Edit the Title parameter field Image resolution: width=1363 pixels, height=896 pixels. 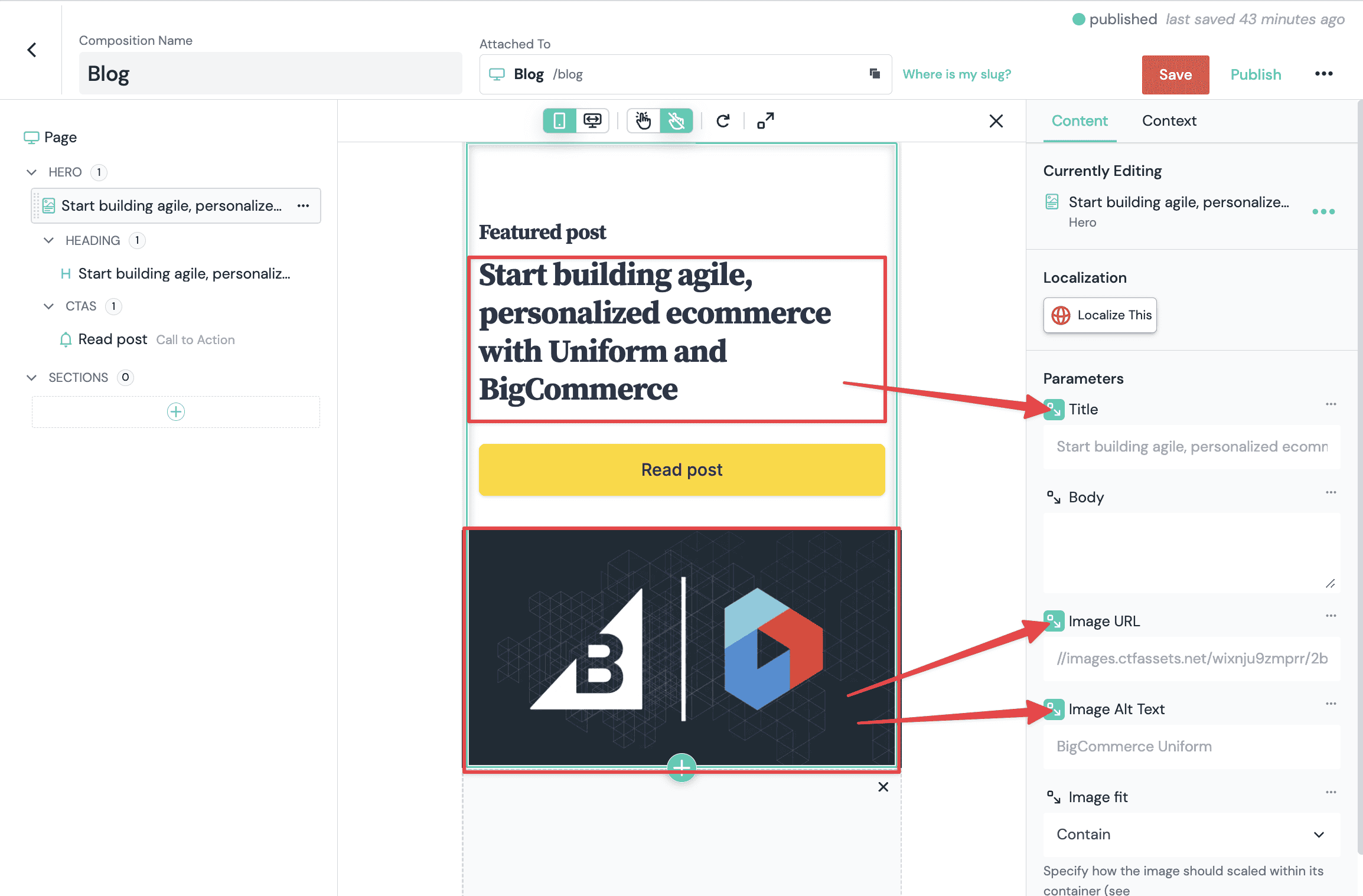1192,447
